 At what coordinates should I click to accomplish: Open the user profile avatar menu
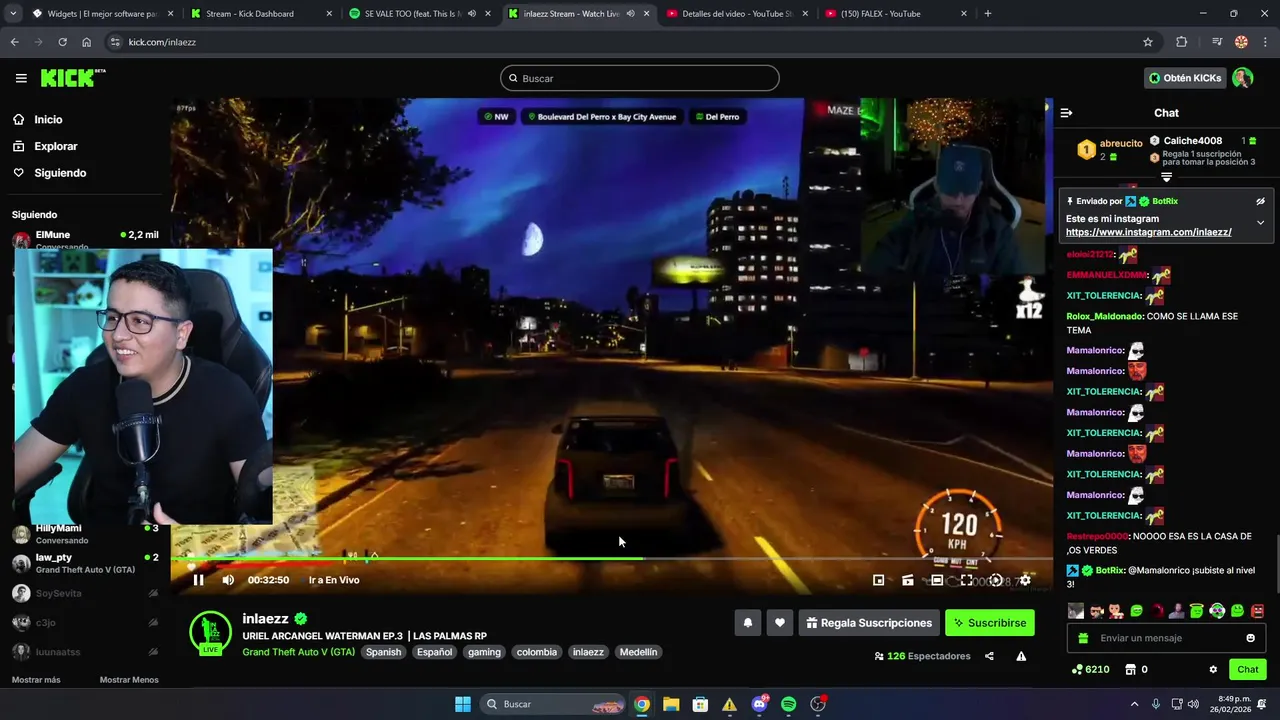pyautogui.click(x=1242, y=78)
